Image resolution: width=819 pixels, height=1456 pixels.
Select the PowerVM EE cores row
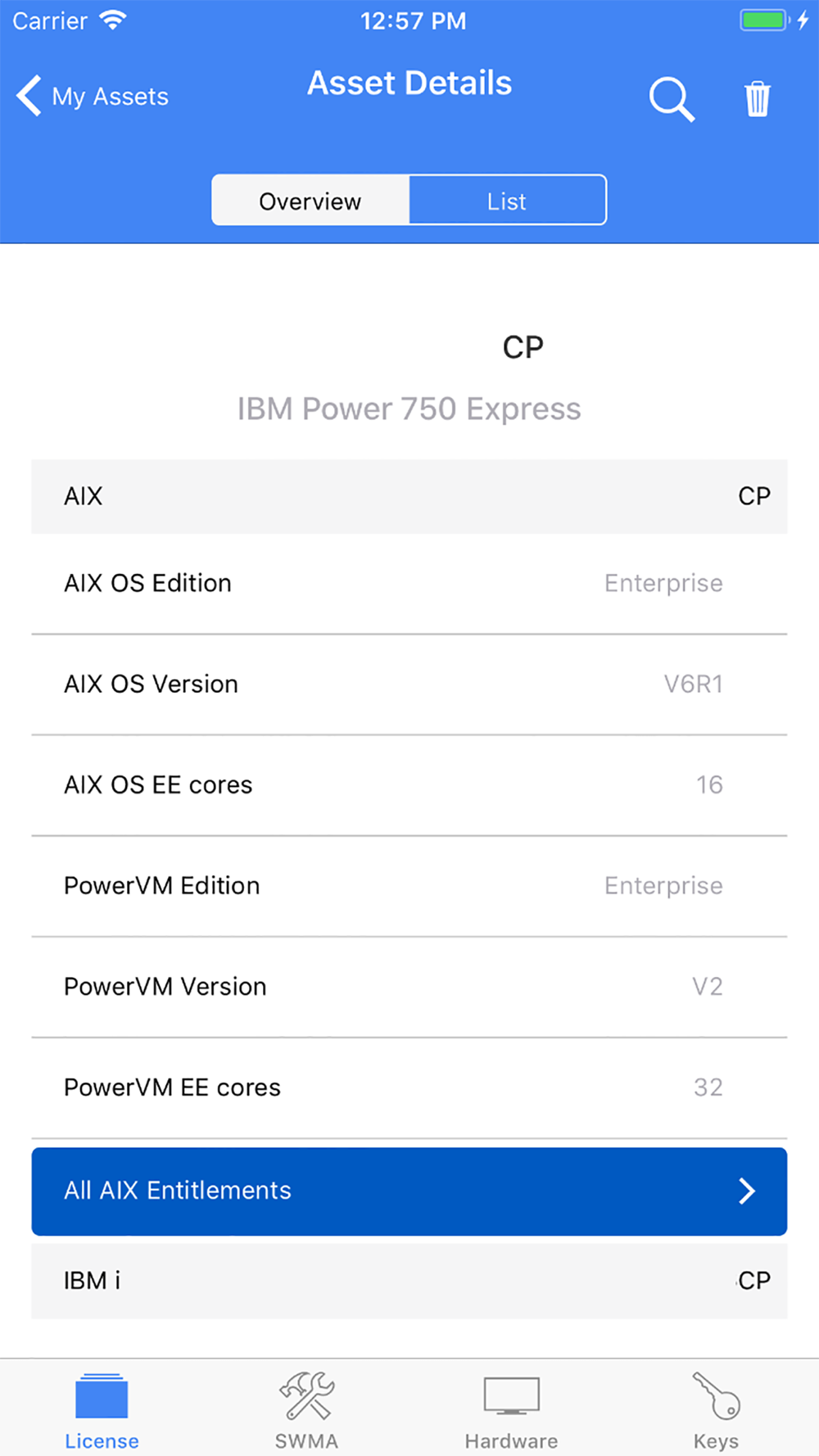click(x=409, y=1087)
